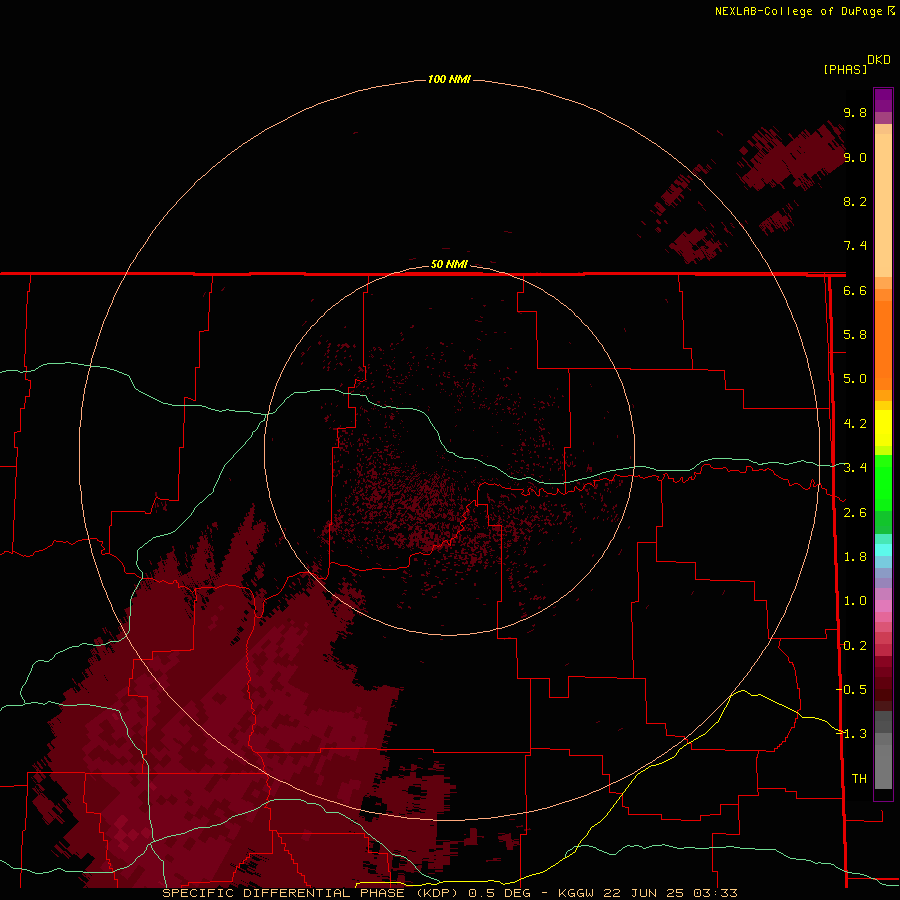Viewport: 900px width, 900px height.
Task: Click the -0.5 legend value
Action: pyautogui.click(x=852, y=690)
